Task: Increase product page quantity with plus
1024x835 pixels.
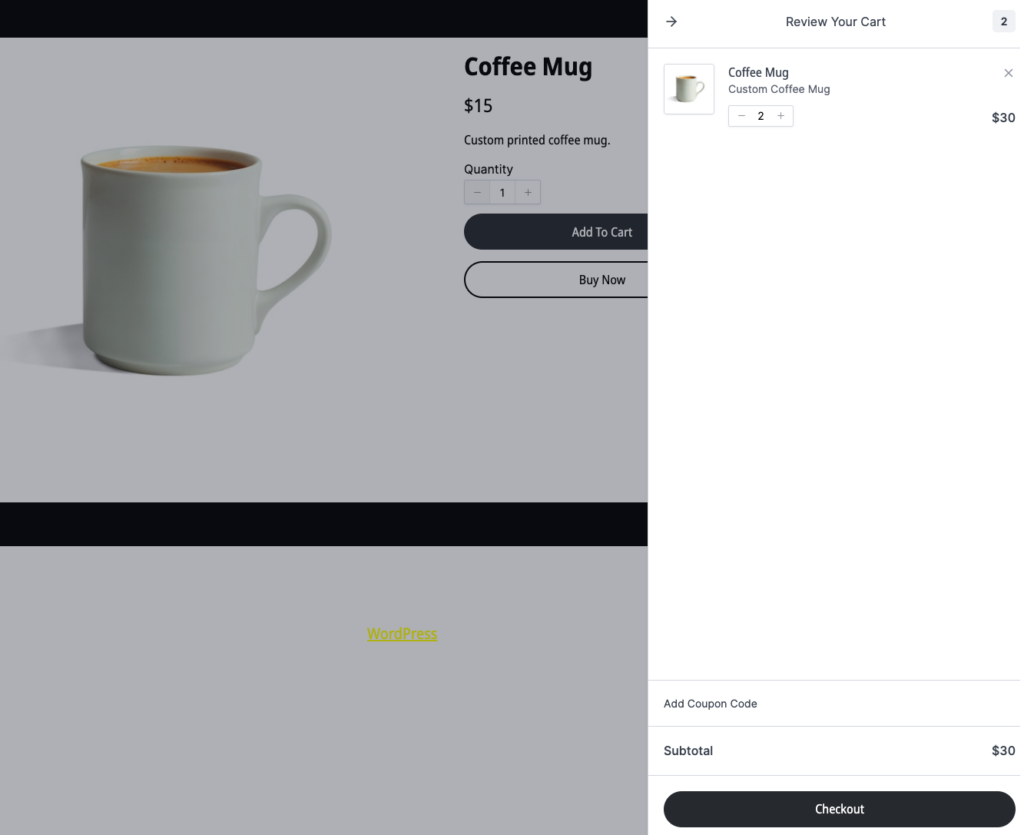Action: tap(528, 193)
